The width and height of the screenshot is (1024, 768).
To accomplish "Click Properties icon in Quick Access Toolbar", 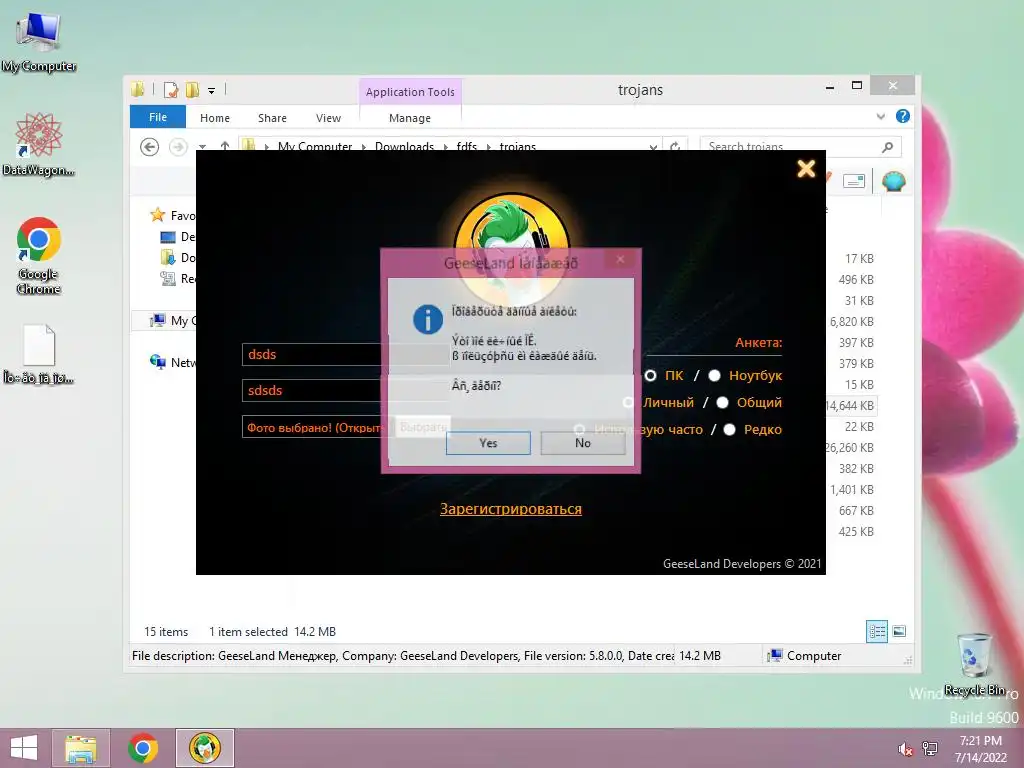I will (x=171, y=90).
